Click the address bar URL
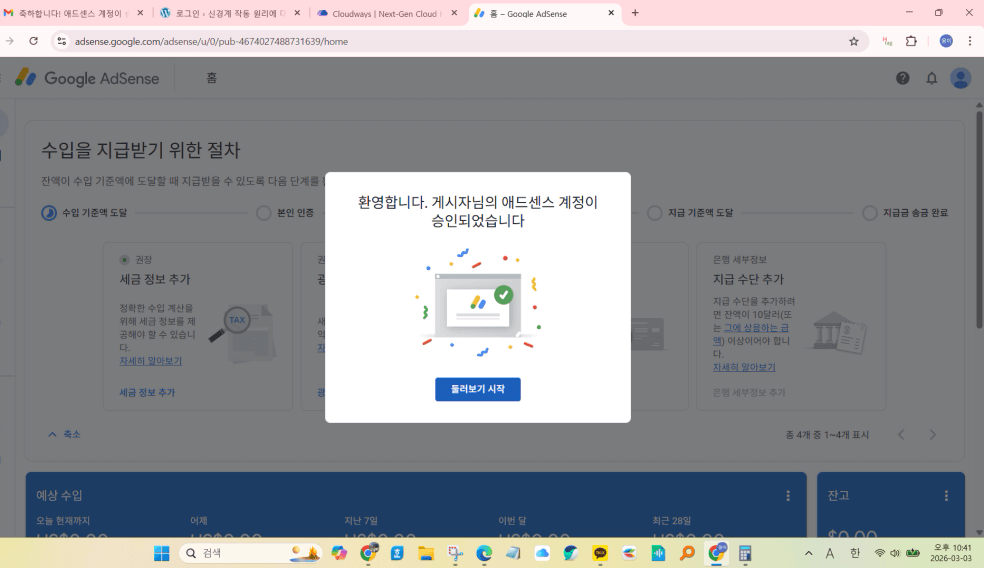This screenshot has width=984, height=568. [211, 41]
